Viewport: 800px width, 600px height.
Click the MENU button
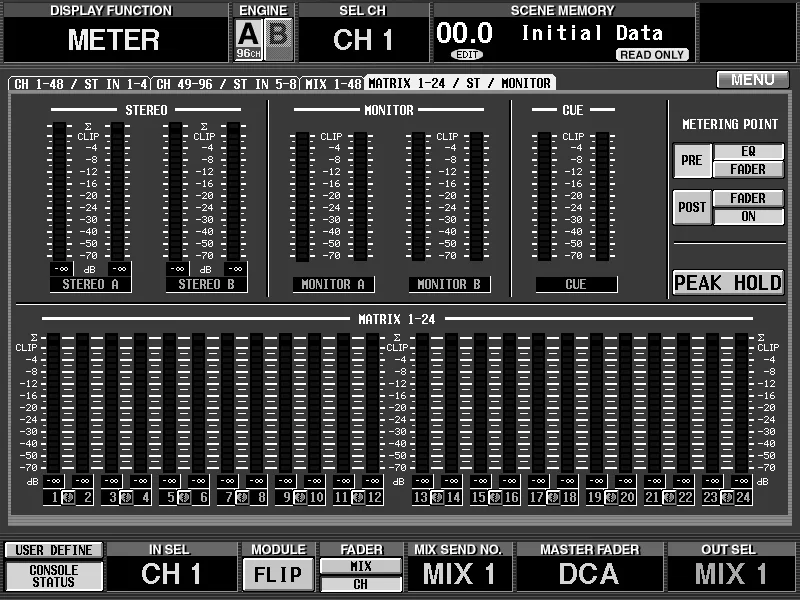(x=753, y=80)
